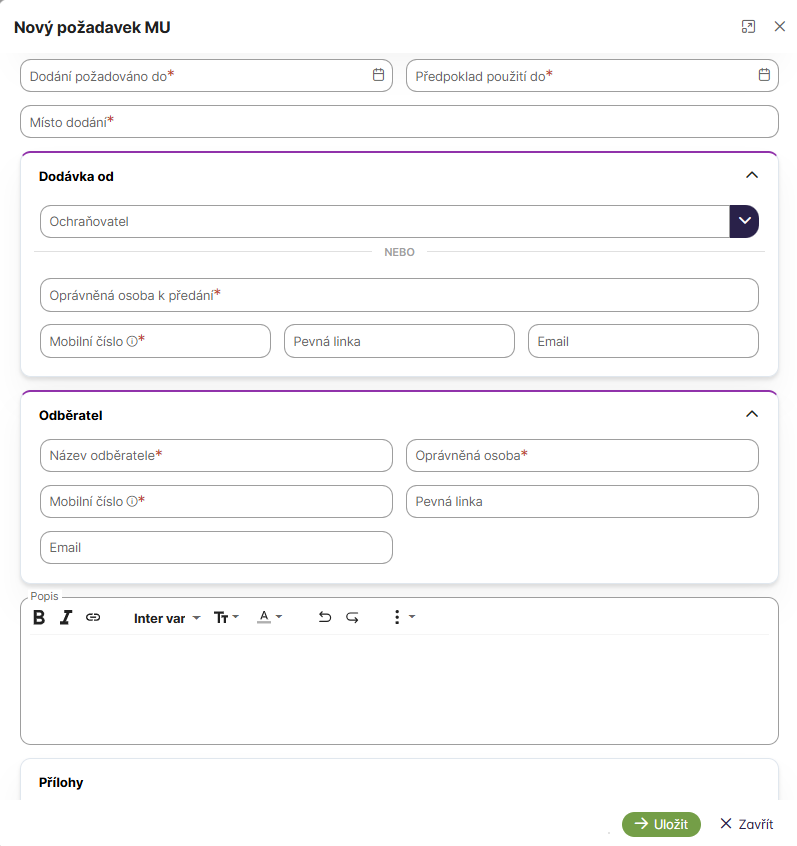
Task: Click the Zavřít button
Action: [746, 824]
